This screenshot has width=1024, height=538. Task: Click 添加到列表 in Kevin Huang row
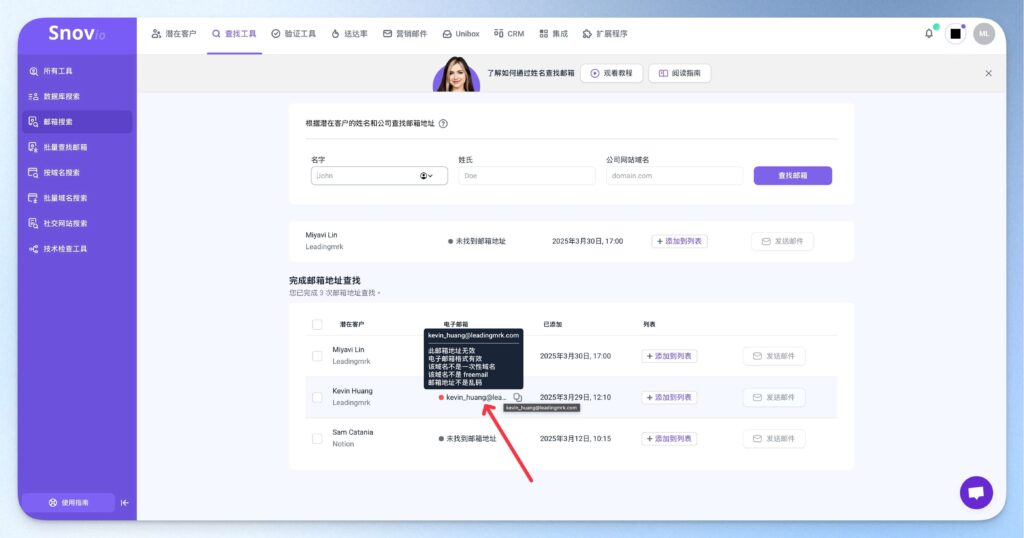coord(669,397)
